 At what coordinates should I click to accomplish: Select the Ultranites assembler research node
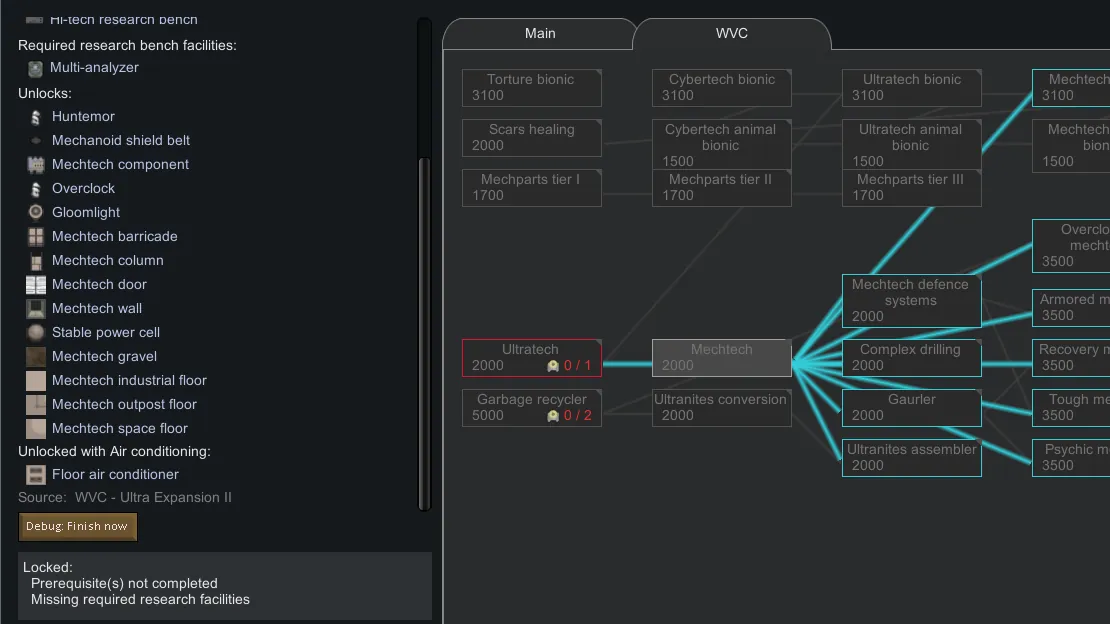click(x=911, y=457)
